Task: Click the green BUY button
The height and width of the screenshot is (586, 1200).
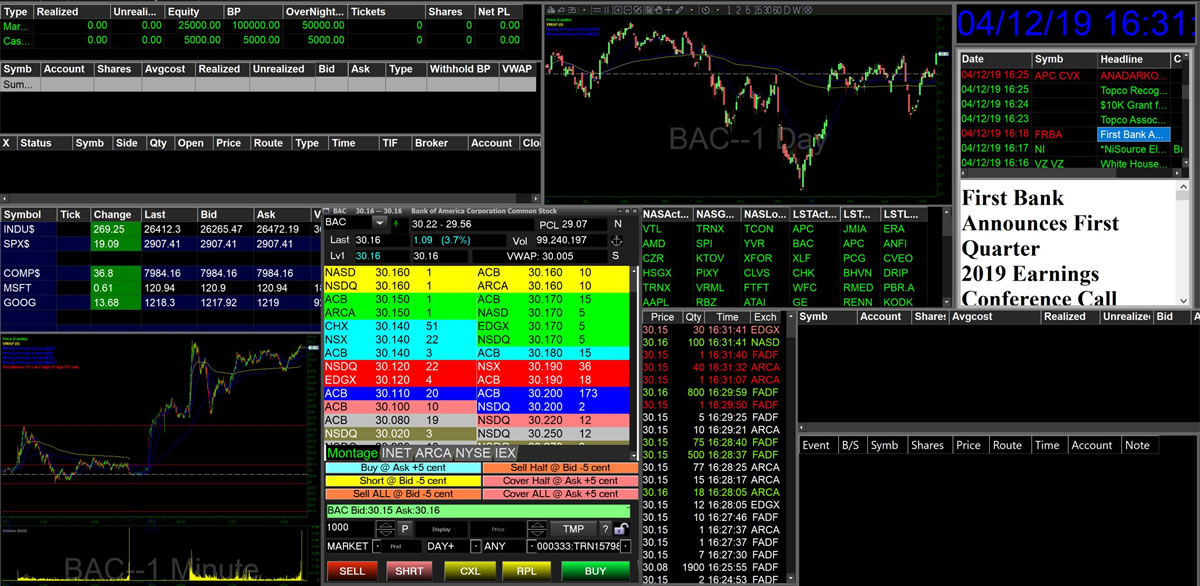Action: point(595,570)
